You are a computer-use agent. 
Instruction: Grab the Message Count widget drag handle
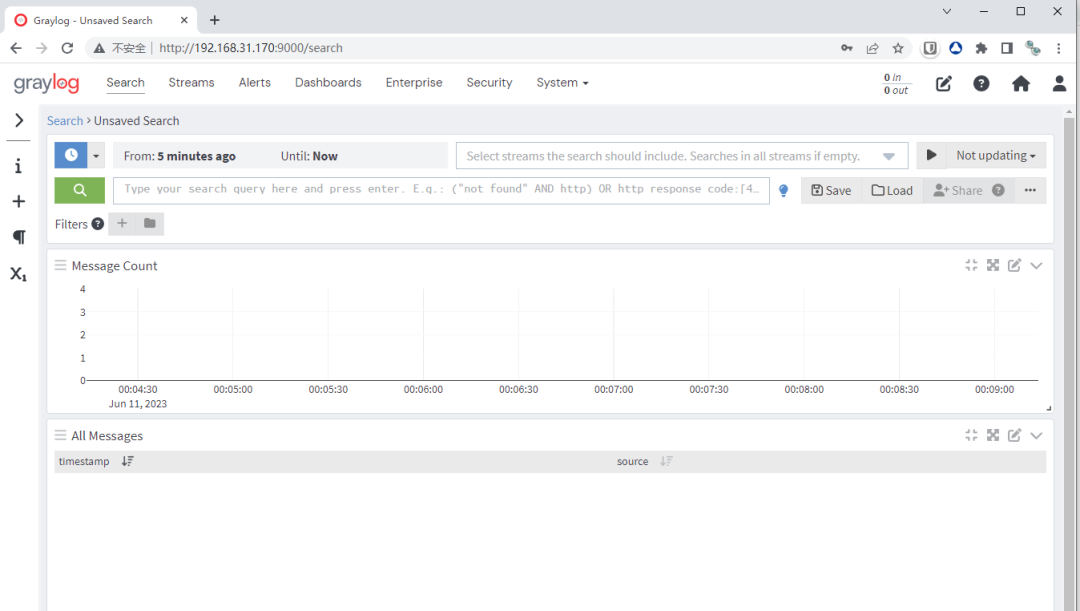[x=61, y=265]
